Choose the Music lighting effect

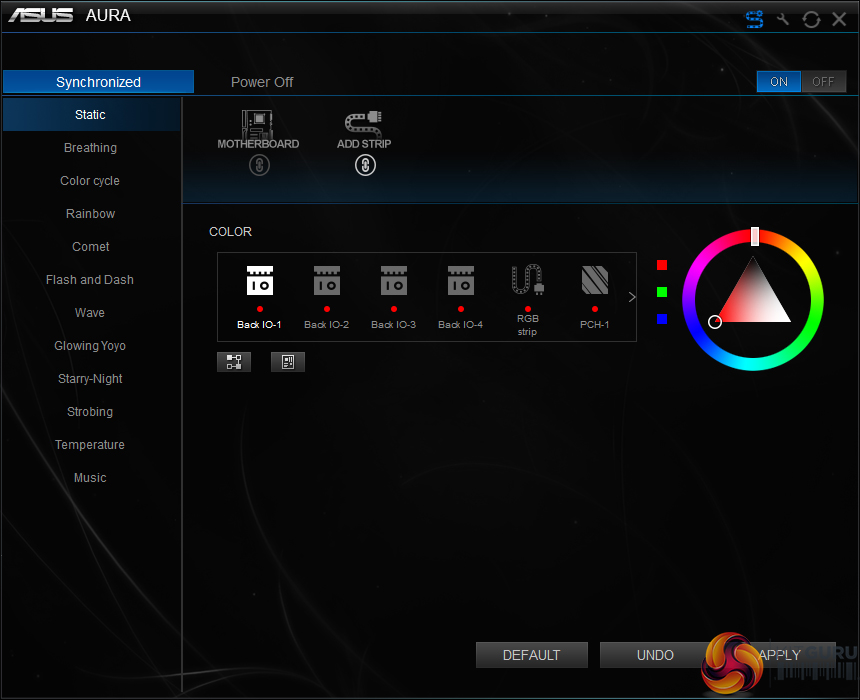pyautogui.click(x=91, y=477)
